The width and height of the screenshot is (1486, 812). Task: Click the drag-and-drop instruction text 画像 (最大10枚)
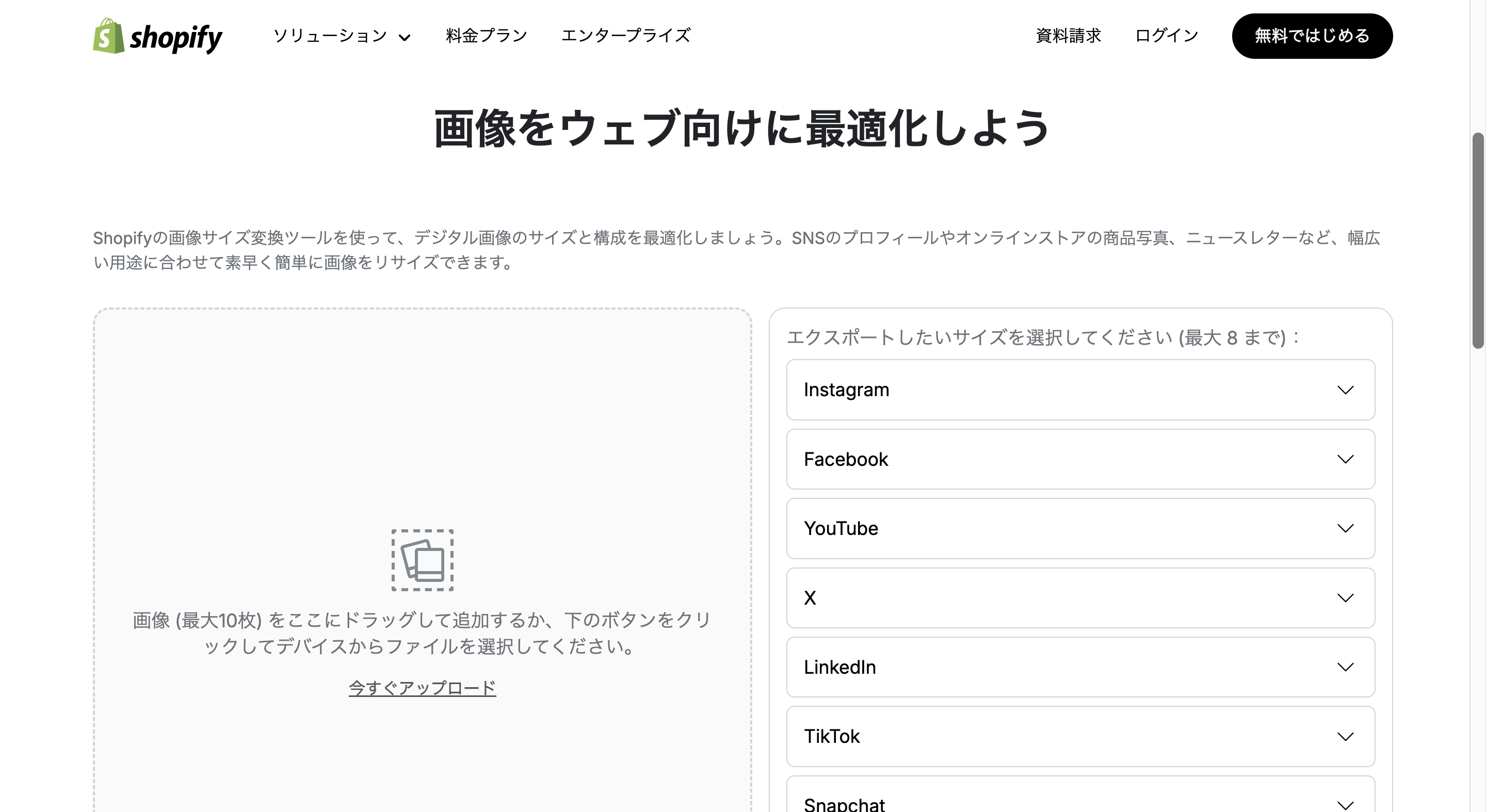point(422,633)
